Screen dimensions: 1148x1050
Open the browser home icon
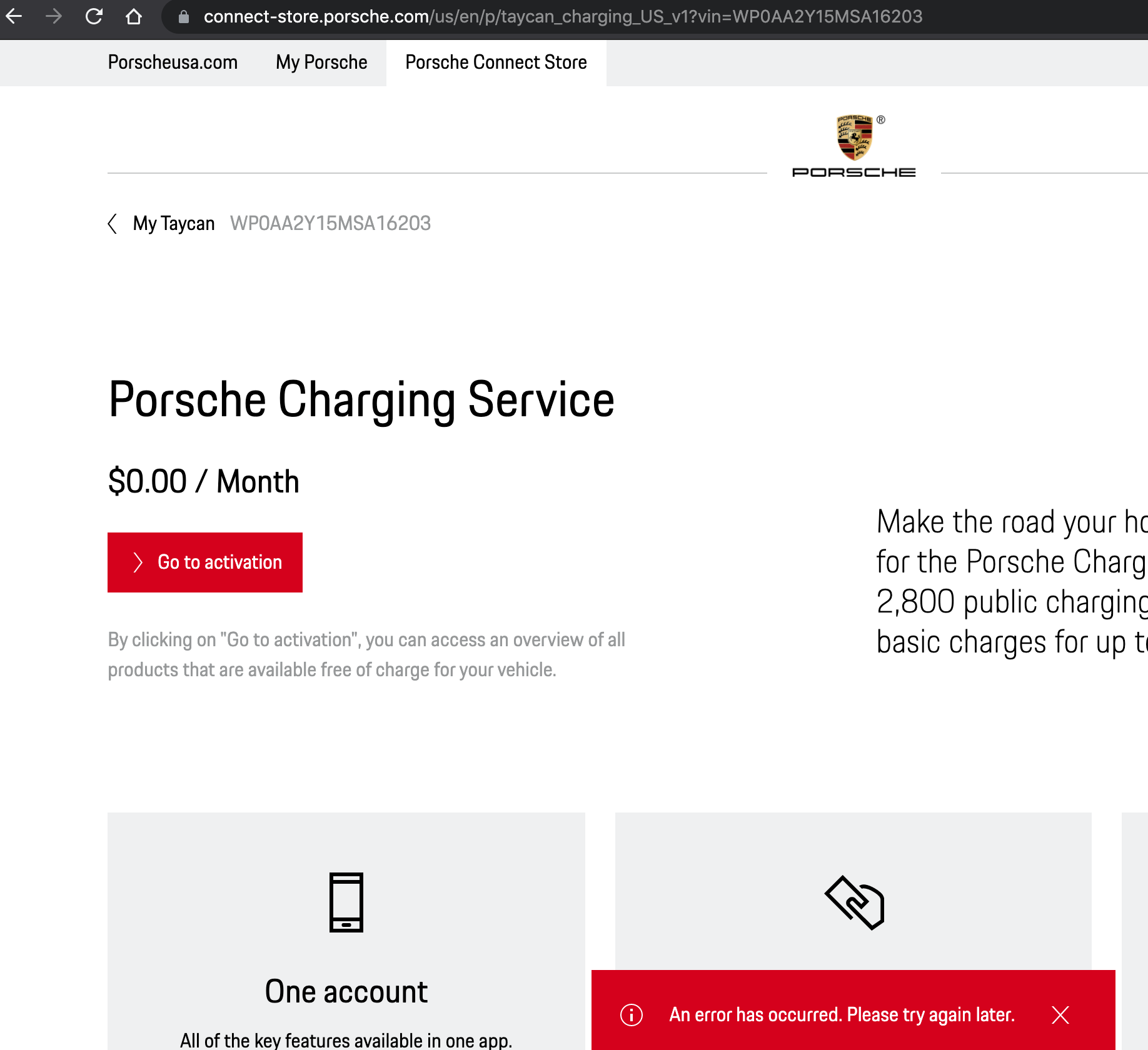(133, 16)
